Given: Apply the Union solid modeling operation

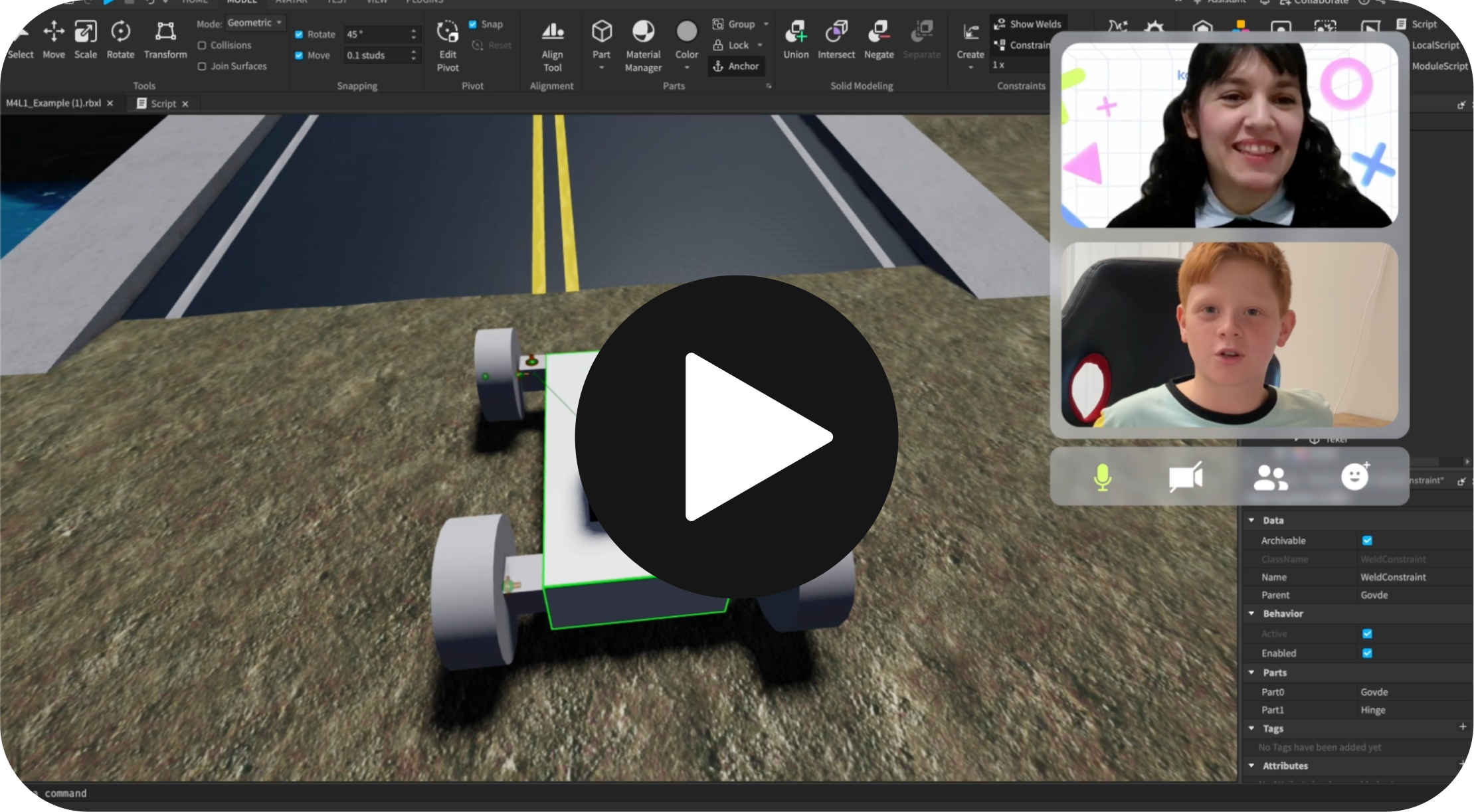Looking at the screenshot, I should (x=796, y=40).
